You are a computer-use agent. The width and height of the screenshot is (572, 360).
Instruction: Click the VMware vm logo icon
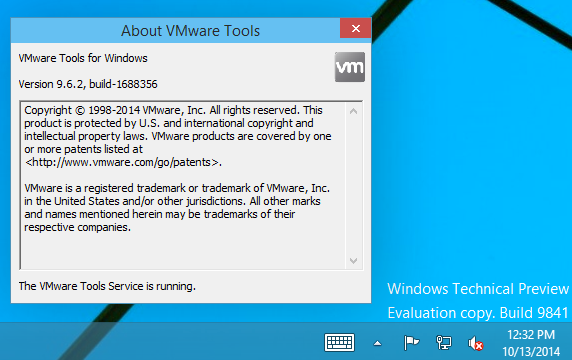(x=349, y=67)
